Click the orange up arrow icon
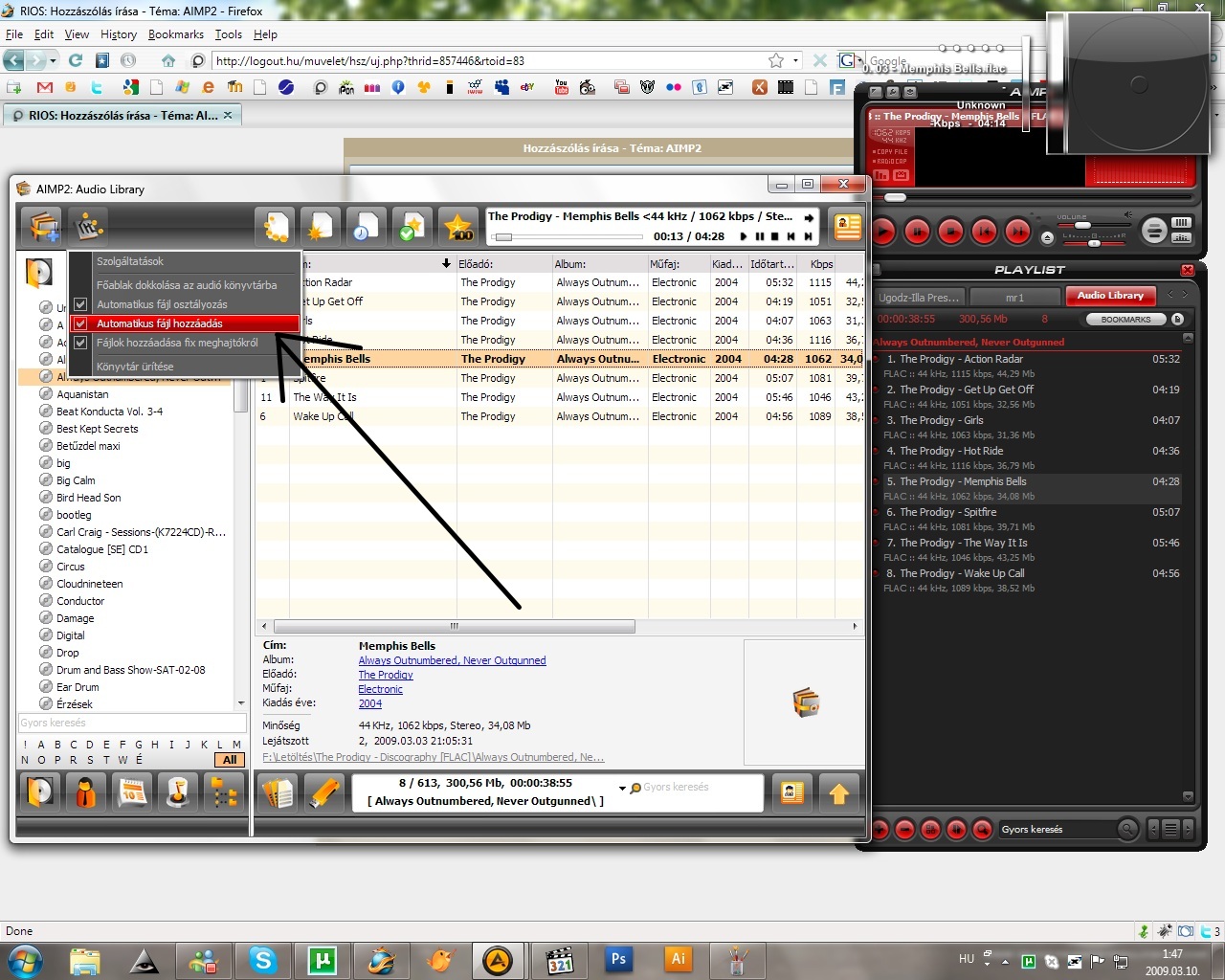Image resolution: width=1225 pixels, height=980 pixels. (838, 792)
